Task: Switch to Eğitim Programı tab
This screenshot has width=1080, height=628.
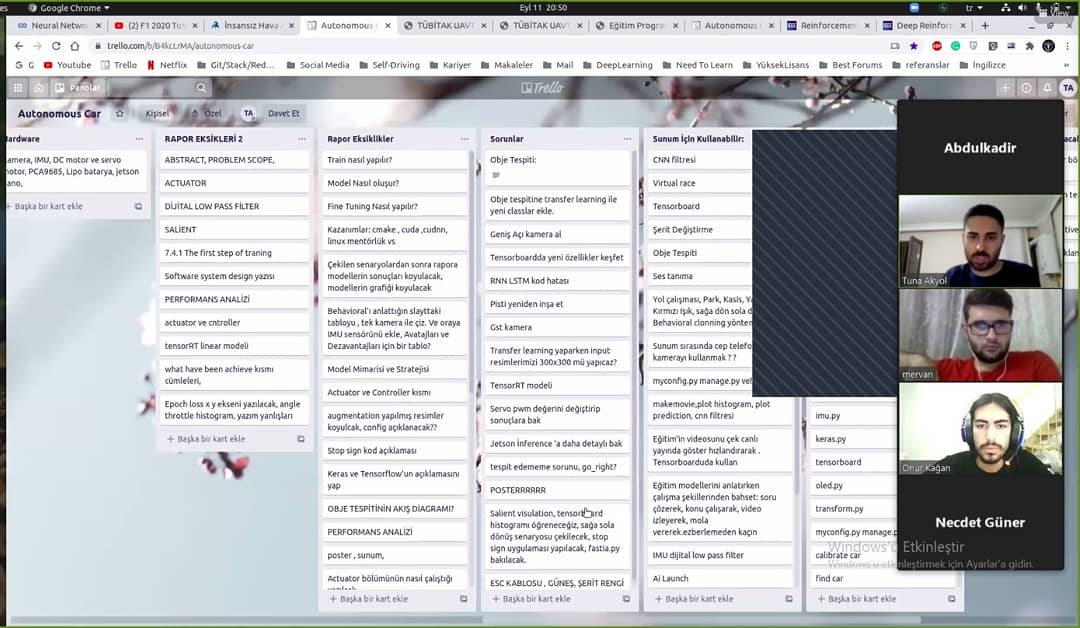Action: [636, 25]
